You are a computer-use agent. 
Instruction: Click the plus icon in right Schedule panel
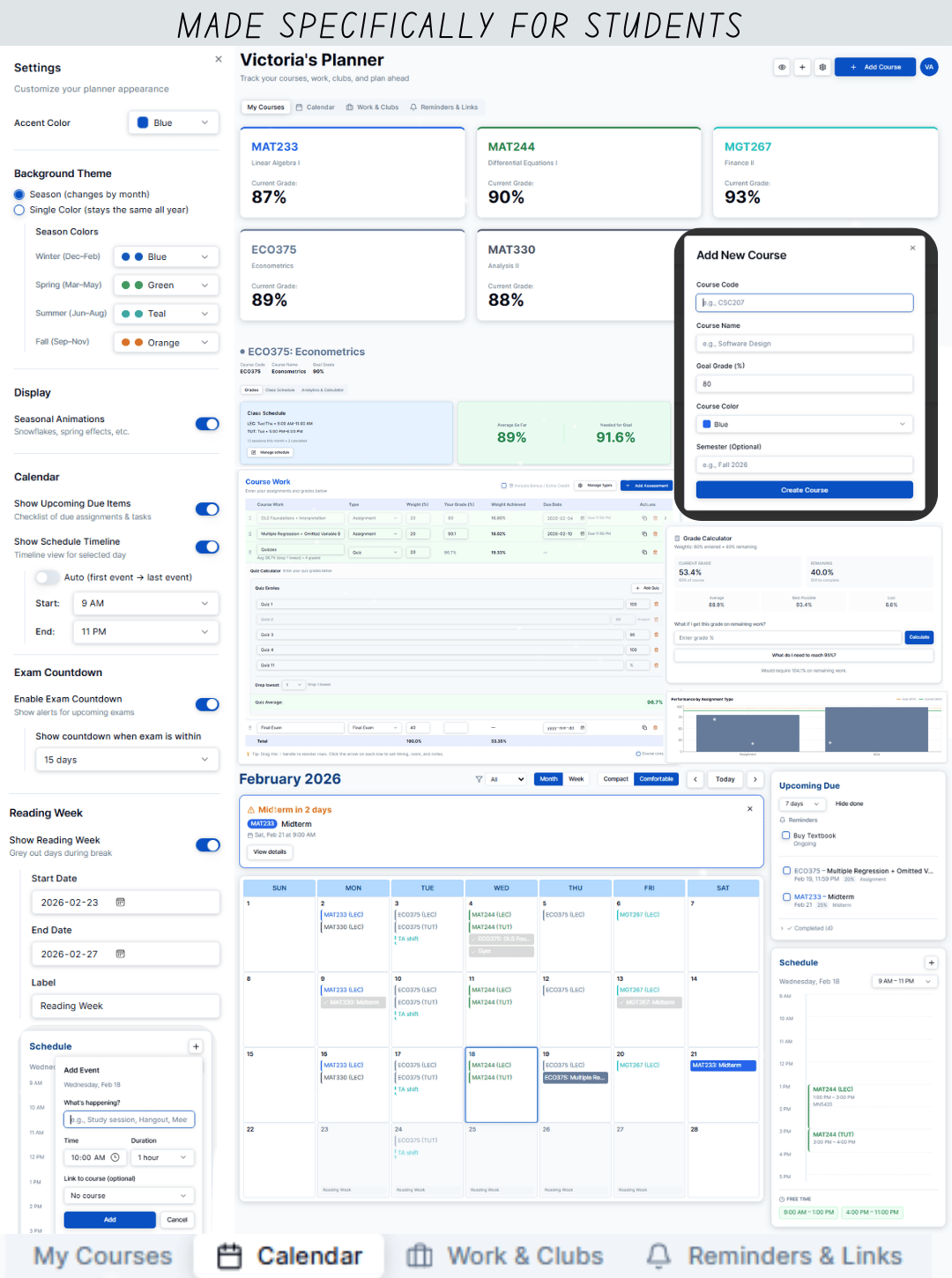[x=931, y=962]
